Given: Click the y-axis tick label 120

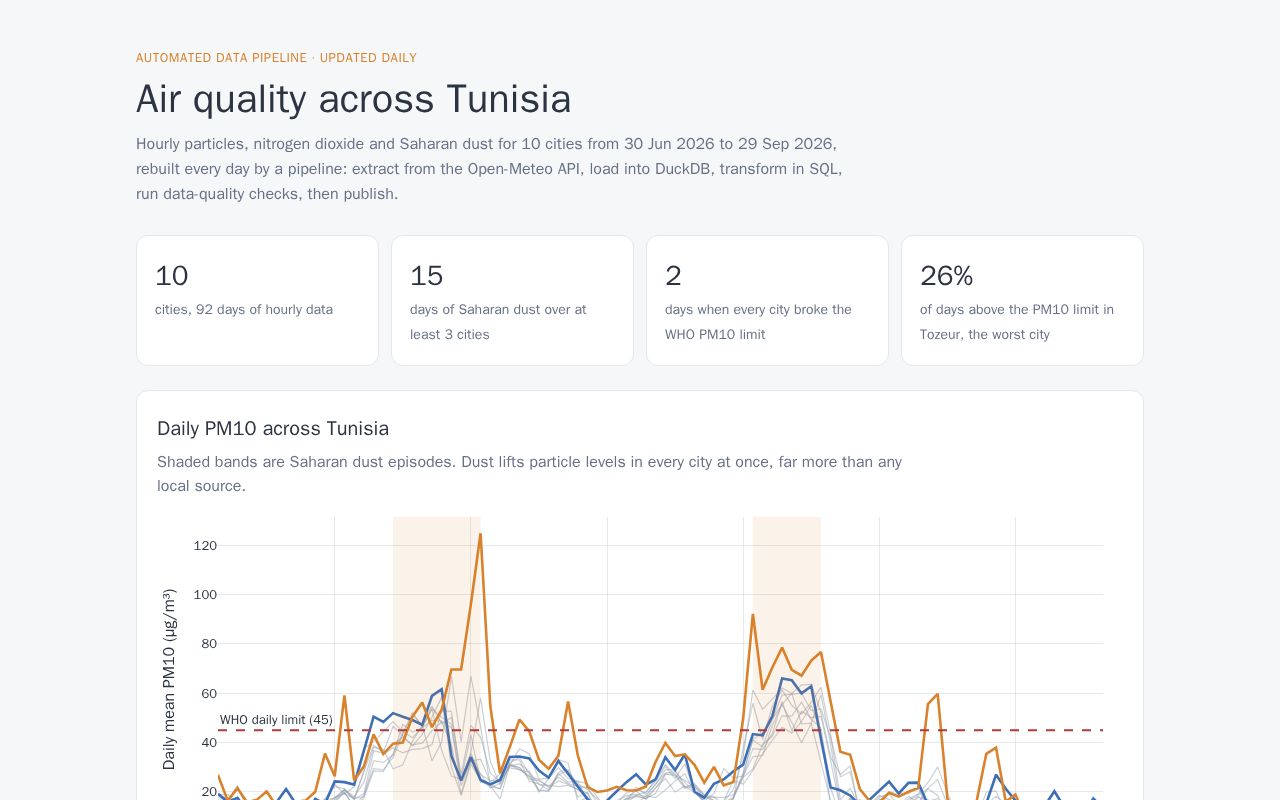Looking at the screenshot, I should pyautogui.click(x=205, y=546).
